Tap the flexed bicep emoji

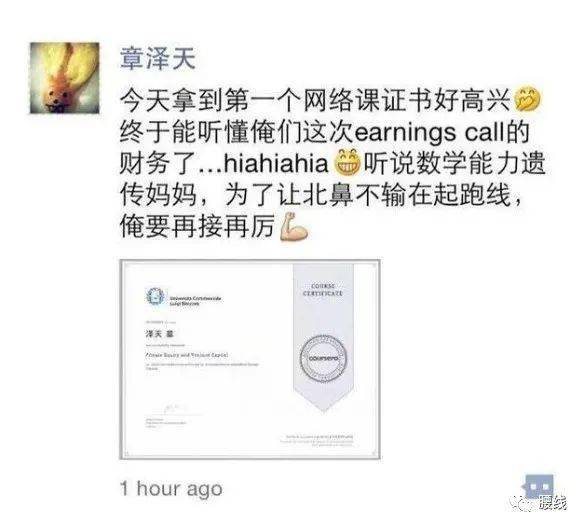294,226
